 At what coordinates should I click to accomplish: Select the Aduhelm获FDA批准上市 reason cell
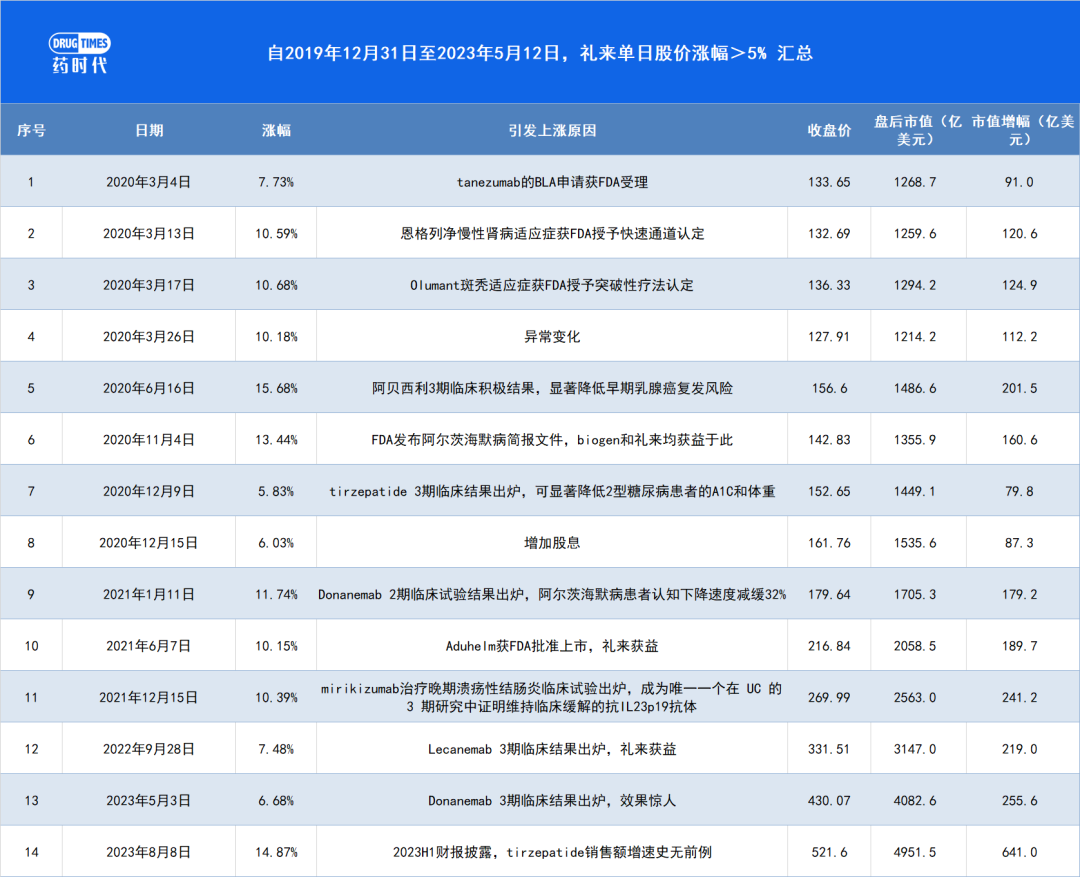point(552,646)
